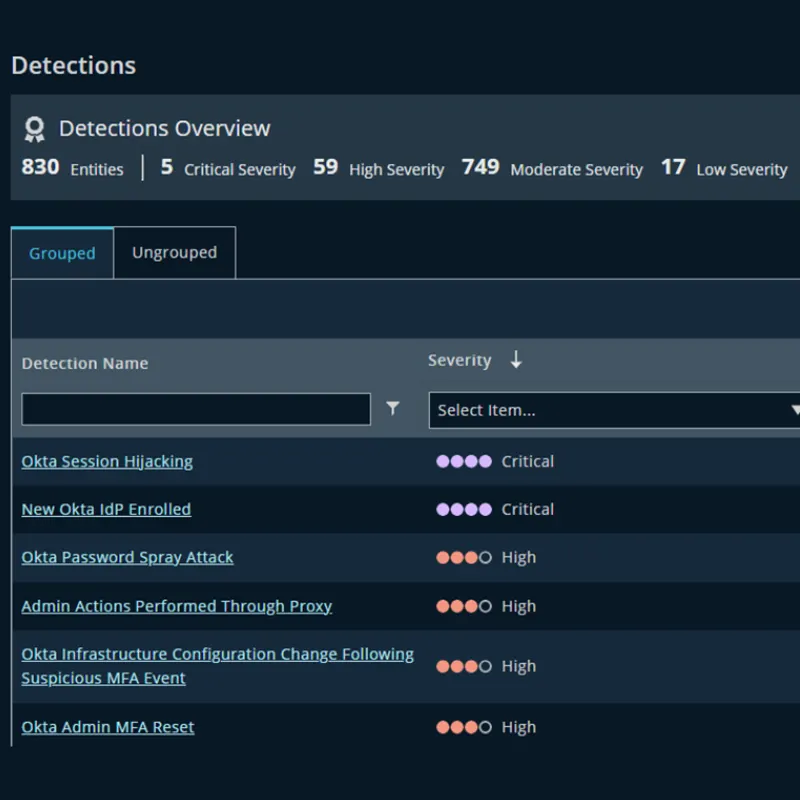The image size is (800, 800).
Task: Click the Detections Overview ribbon icon
Action: click(35, 129)
